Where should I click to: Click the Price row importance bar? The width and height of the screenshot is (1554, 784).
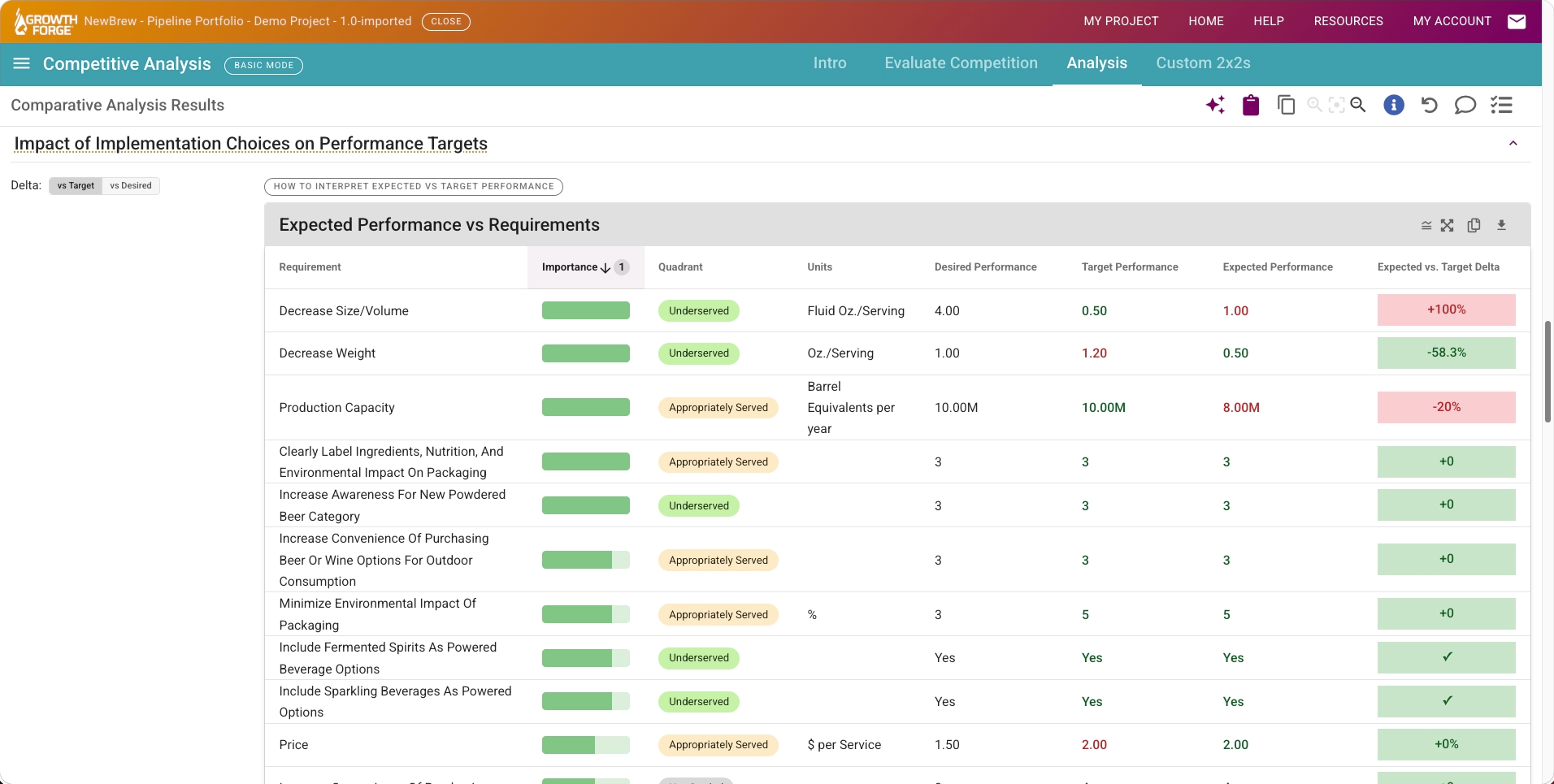pyautogui.click(x=585, y=745)
